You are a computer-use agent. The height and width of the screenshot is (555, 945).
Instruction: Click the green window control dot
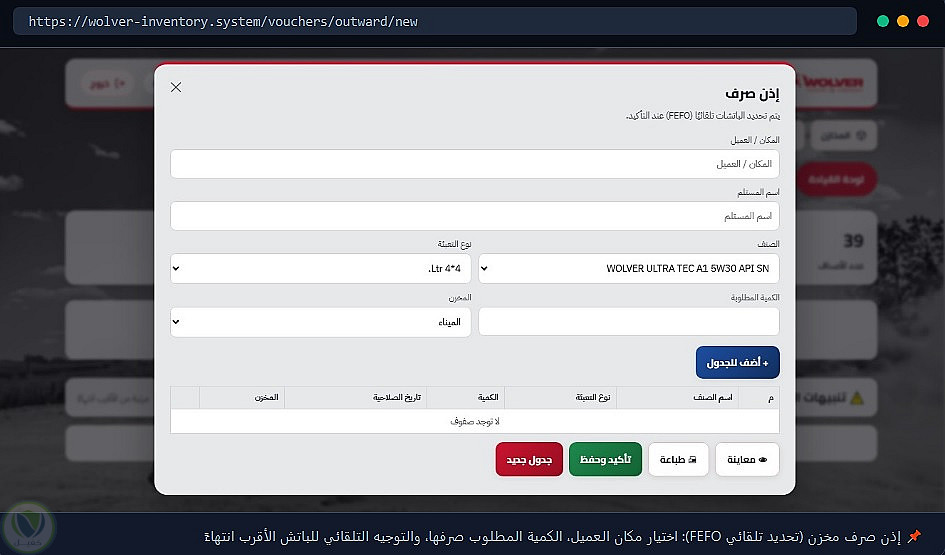click(x=883, y=21)
